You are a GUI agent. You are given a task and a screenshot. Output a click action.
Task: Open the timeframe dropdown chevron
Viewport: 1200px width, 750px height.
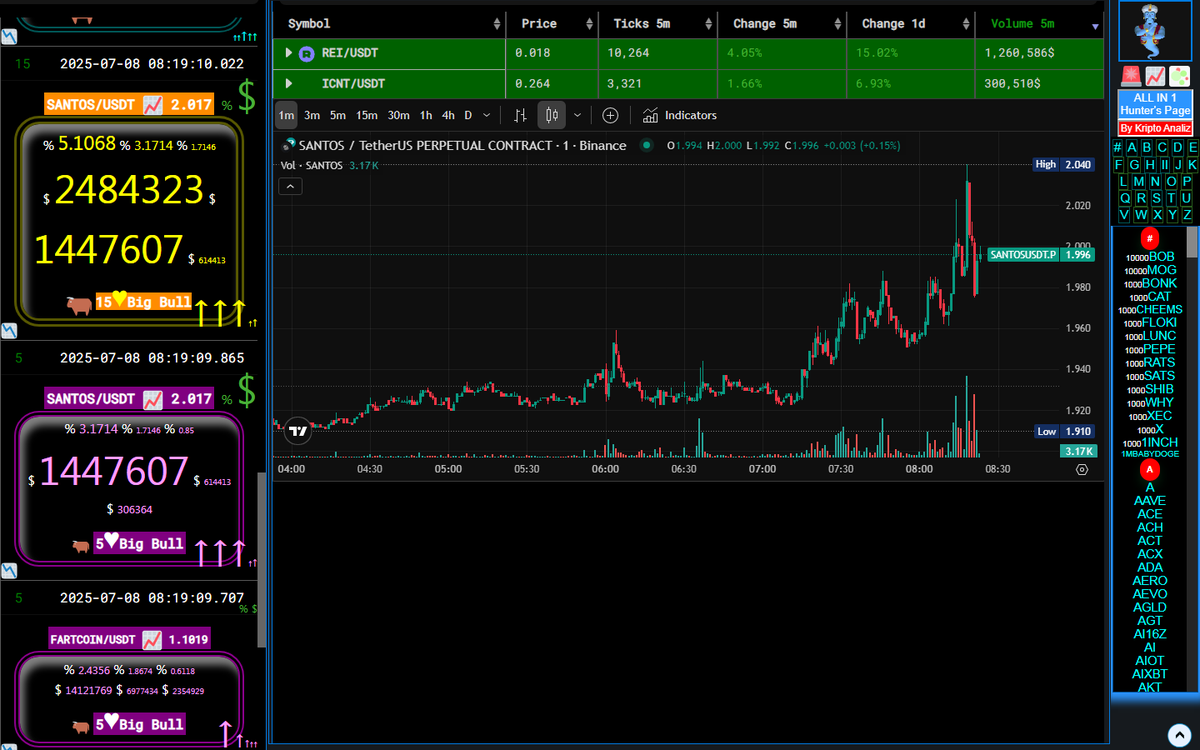[x=487, y=115]
